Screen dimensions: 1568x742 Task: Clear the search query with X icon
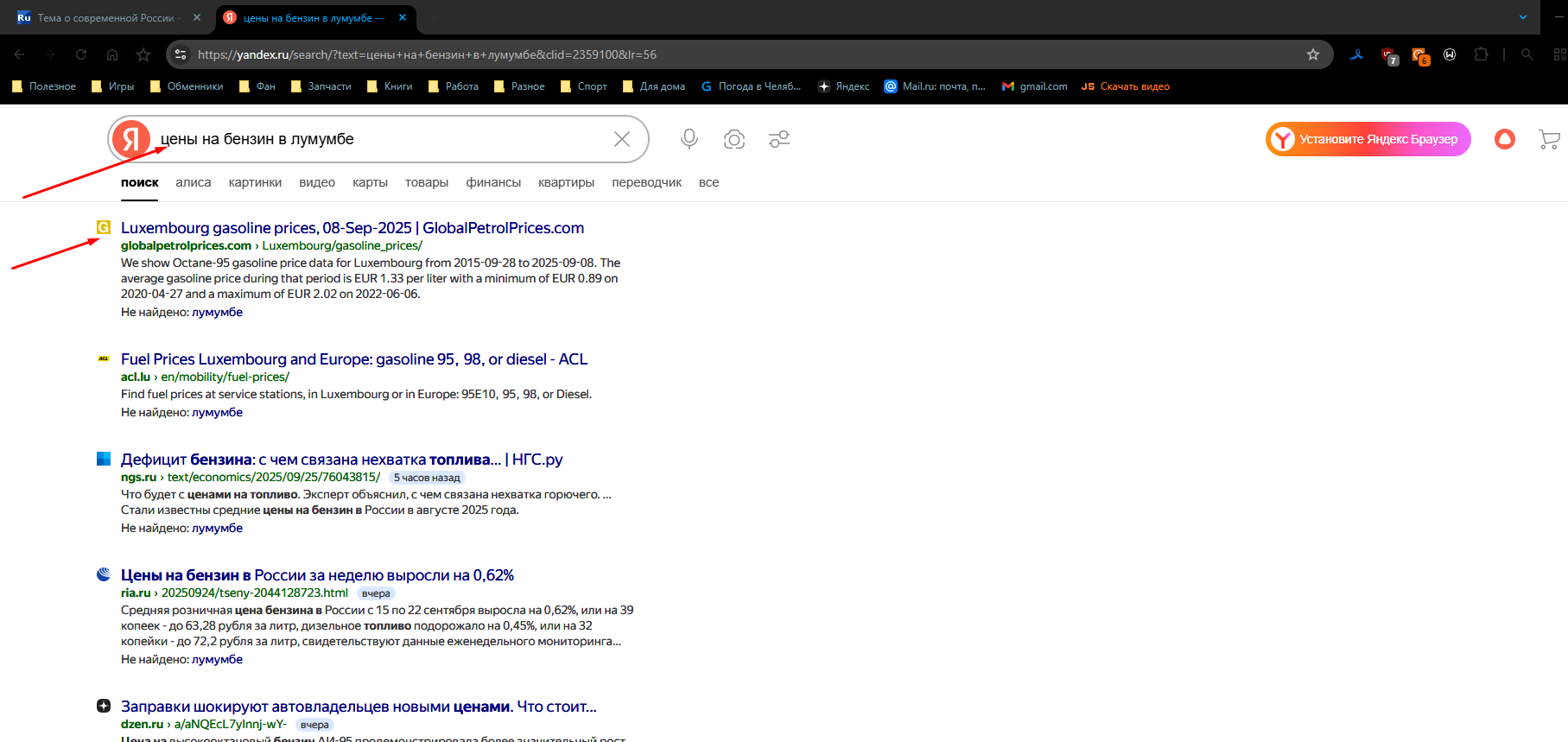(622, 139)
